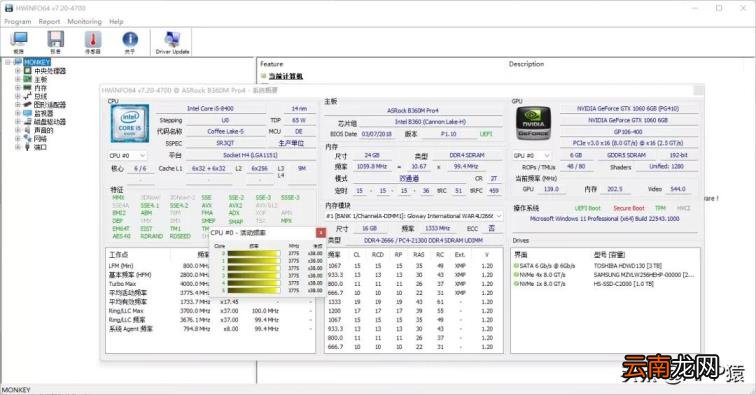Select the 监视器 monitor tree icon
The height and width of the screenshot is (395, 756).
[x=28, y=113]
